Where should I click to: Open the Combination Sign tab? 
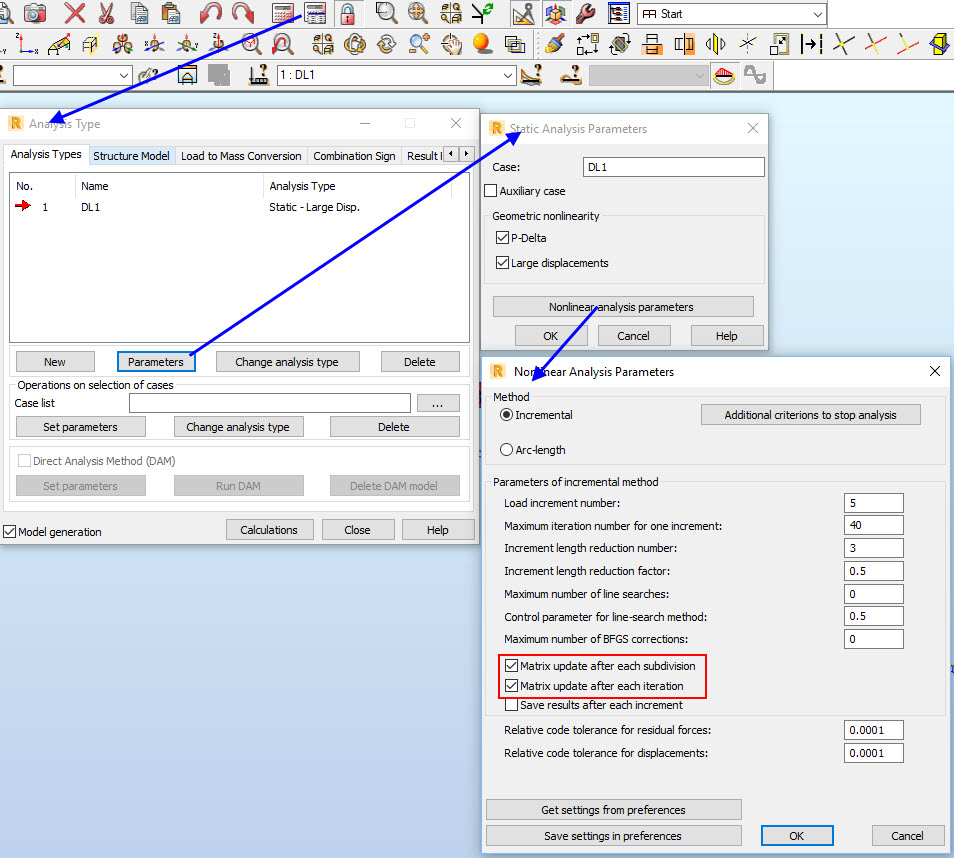(354, 155)
